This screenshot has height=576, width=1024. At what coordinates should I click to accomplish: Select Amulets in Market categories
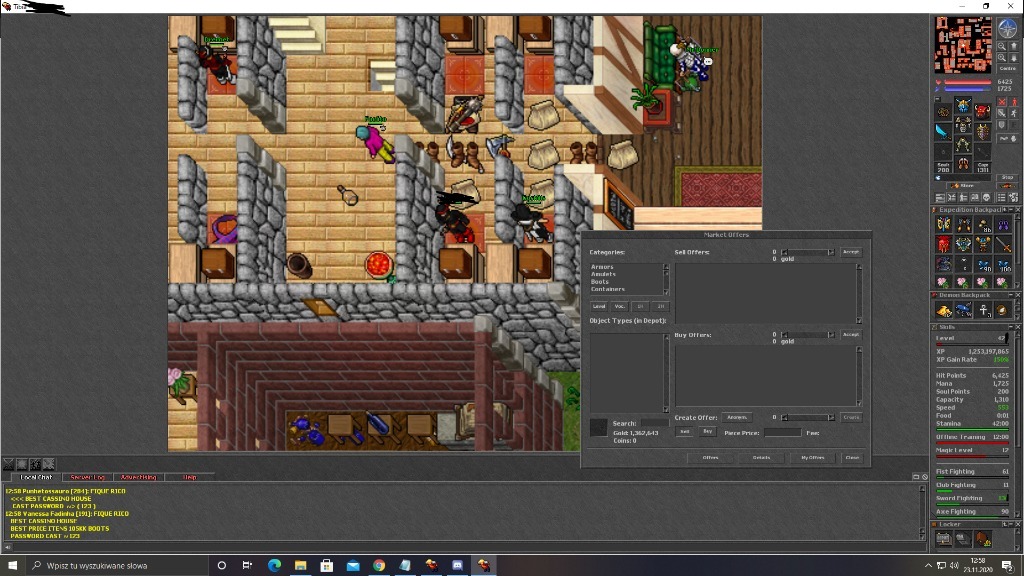(603, 274)
